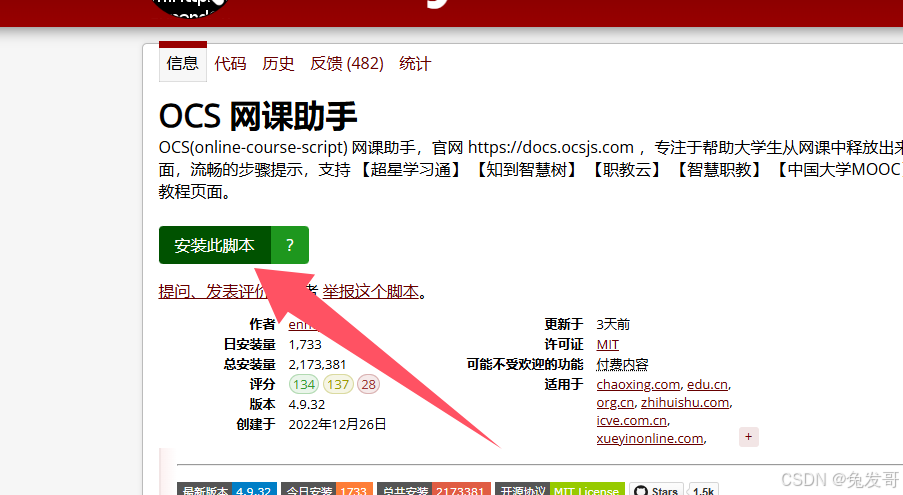This screenshot has width=903, height=495.
Task: View the 反馈 (482) tab
Action: tap(347, 63)
